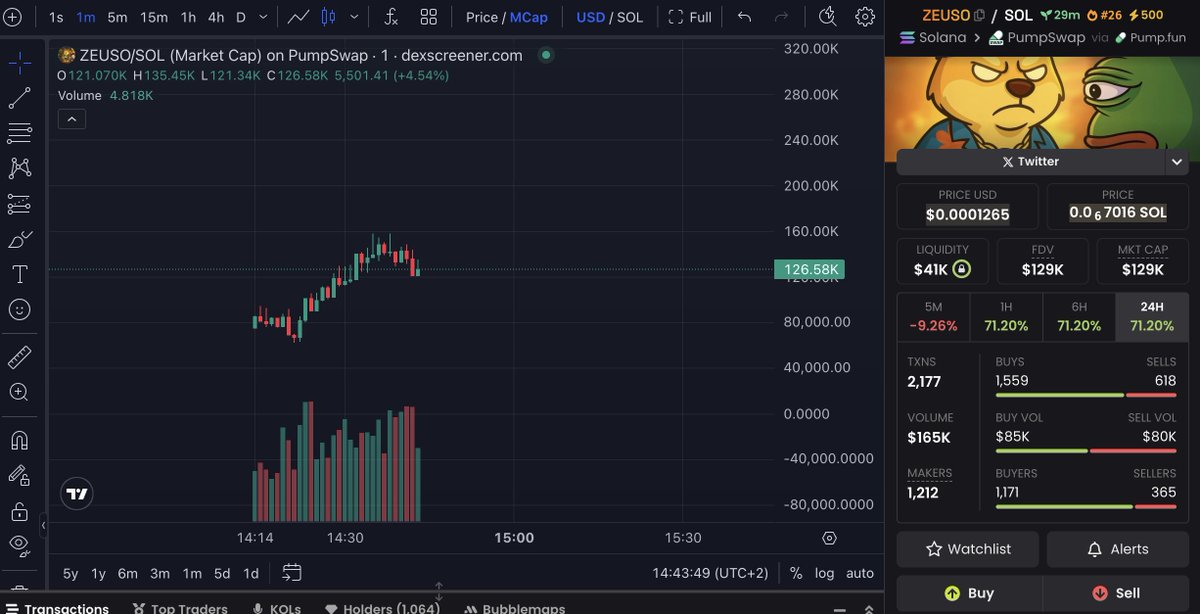Click the buy vol versus sell vol bar
The height and width of the screenshot is (614, 1200).
click(1086, 451)
